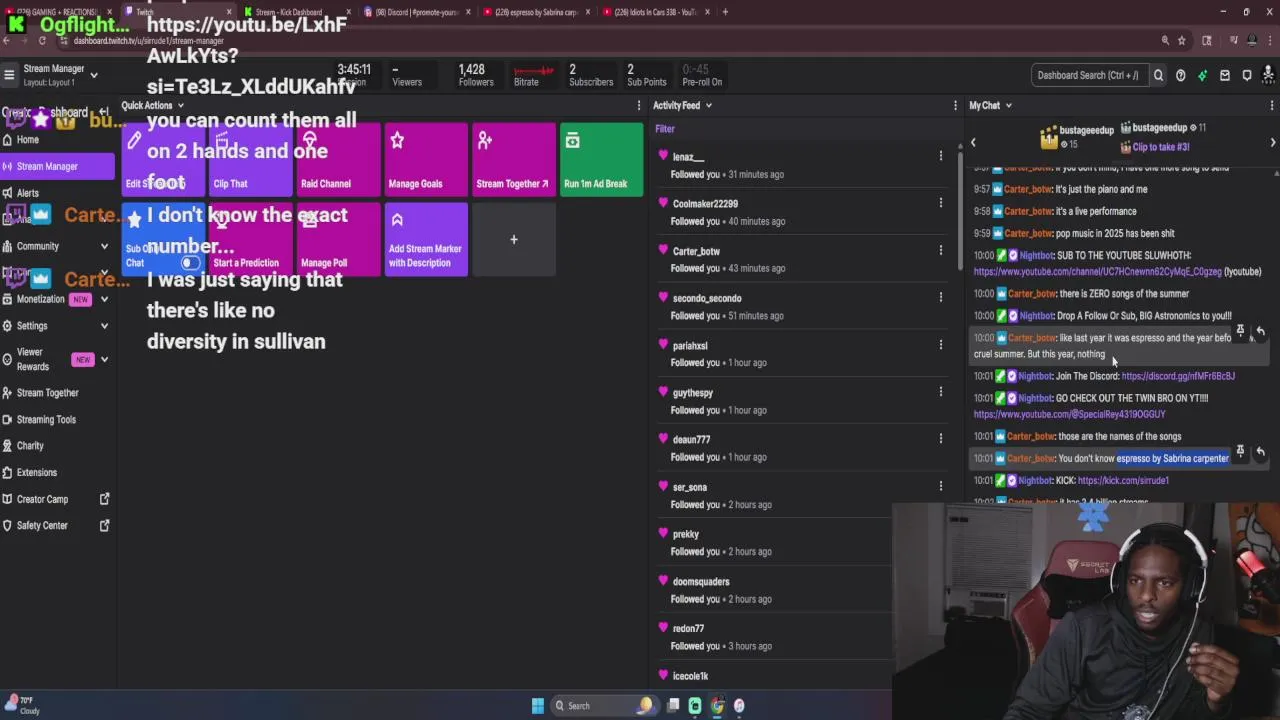Expand the Viewer Rewards sidebar section
Screen dimensions: 1280x720
point(104,359)
